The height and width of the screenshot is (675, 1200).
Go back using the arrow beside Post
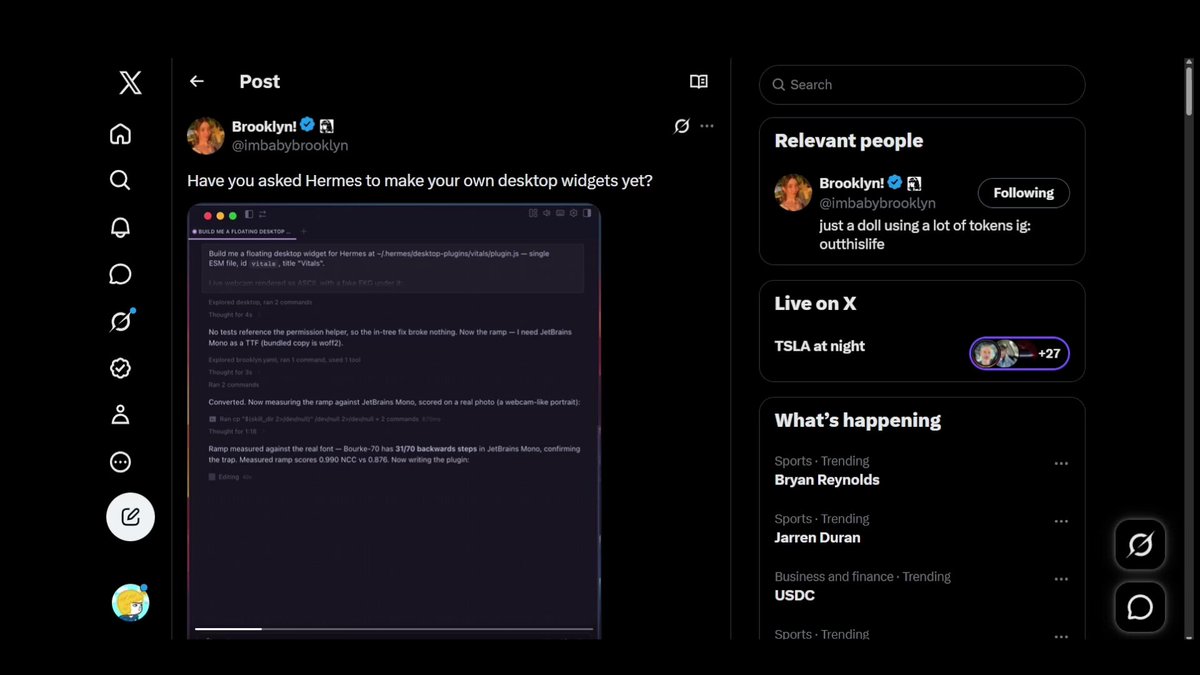point(197,82)
